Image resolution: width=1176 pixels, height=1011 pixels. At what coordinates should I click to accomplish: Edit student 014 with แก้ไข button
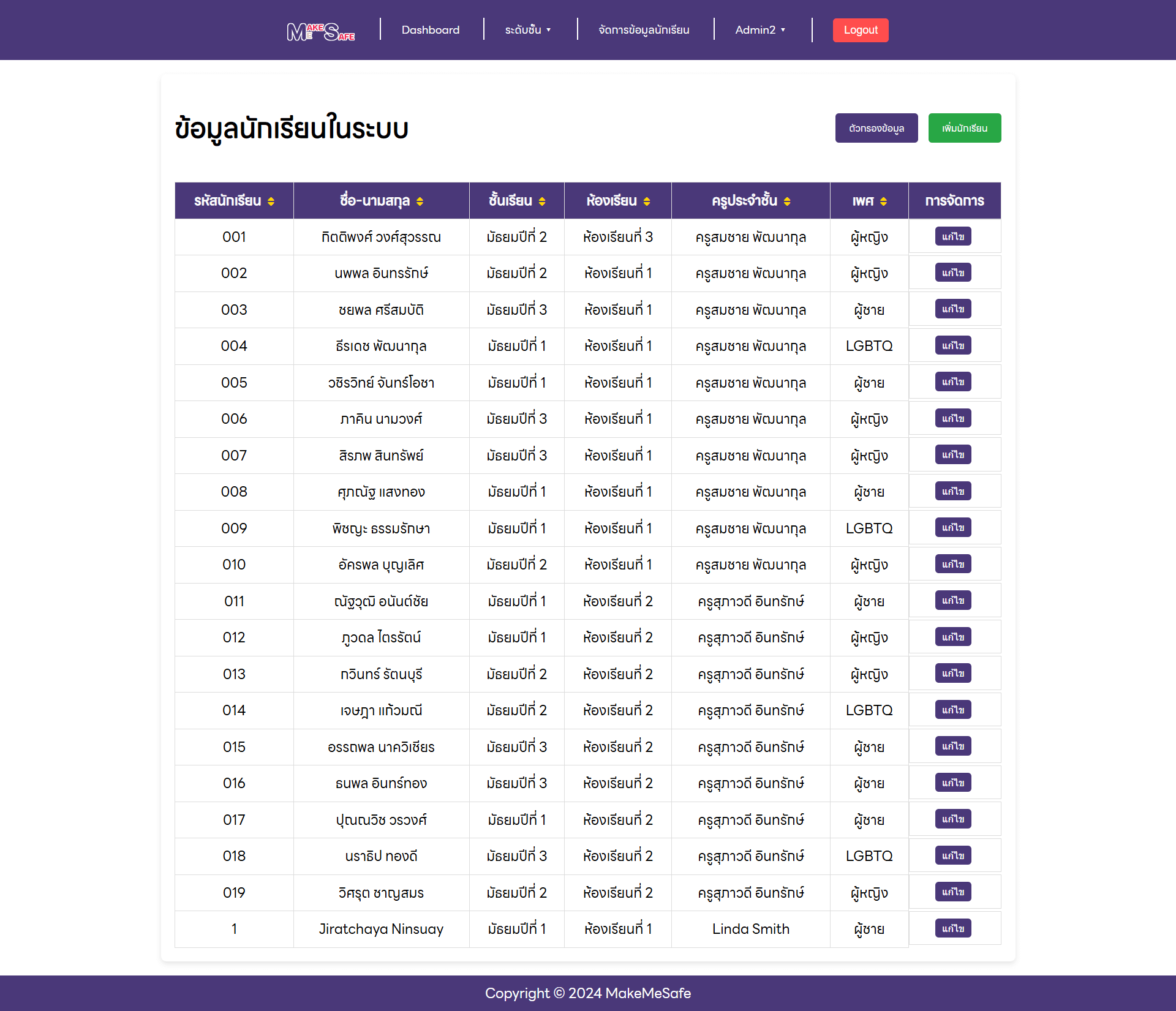pos(953,710)
